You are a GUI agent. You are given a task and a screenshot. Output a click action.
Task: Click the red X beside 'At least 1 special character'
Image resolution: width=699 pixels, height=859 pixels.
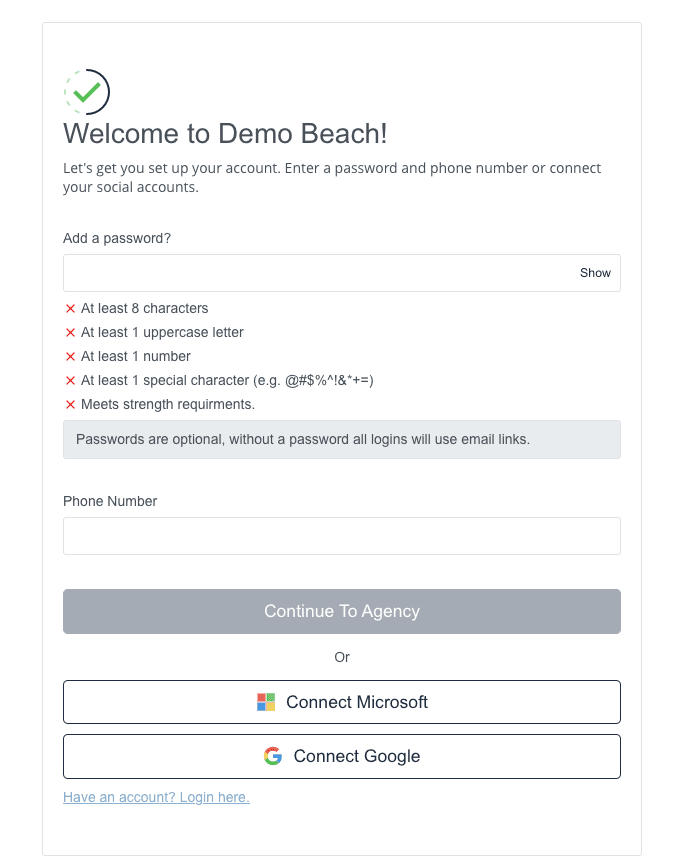point(70,381)
